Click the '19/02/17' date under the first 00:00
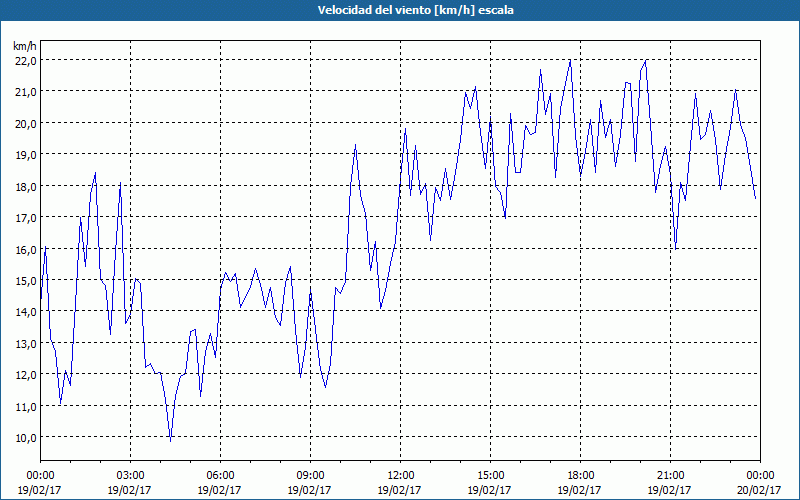 point(39,490)
